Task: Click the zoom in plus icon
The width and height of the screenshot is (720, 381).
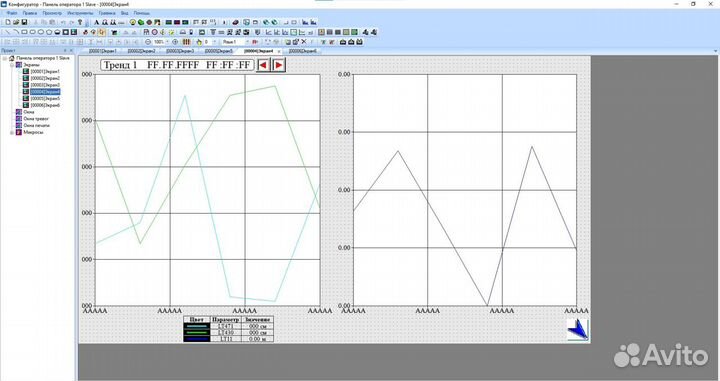Action: click(x=175, y=42)
